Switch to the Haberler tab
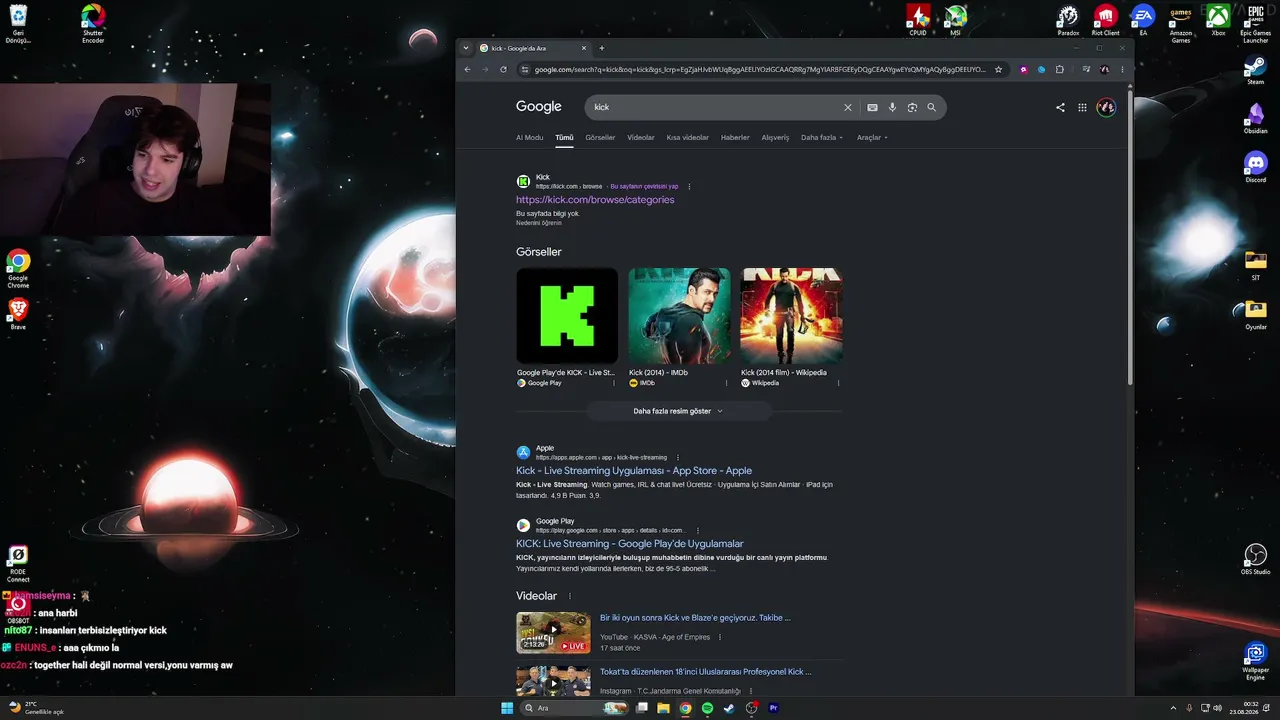 tap(735, 138)
